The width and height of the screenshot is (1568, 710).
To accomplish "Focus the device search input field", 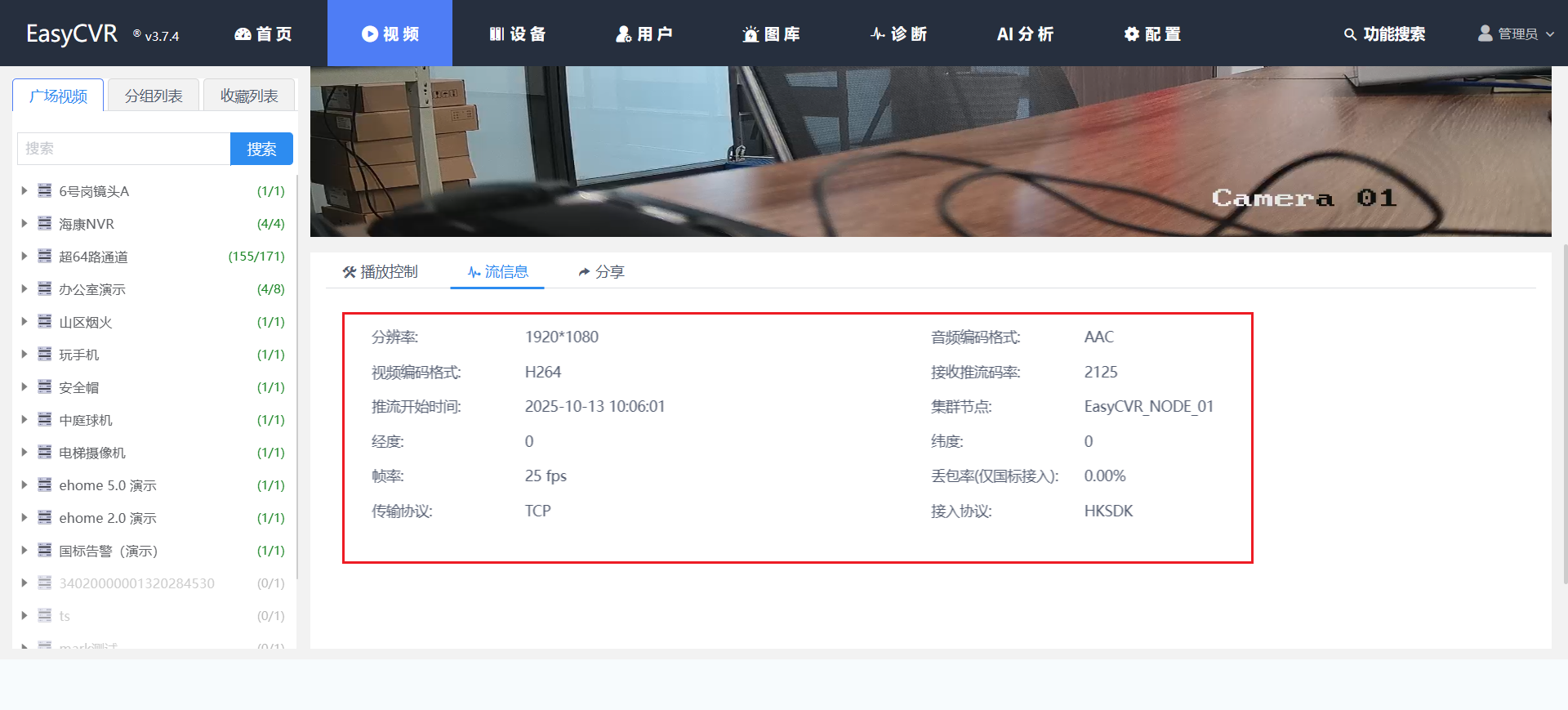I will click(123, 149).
